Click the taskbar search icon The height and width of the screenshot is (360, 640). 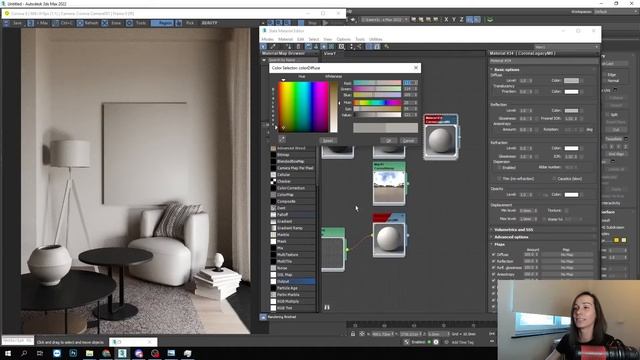coord(24,353)
